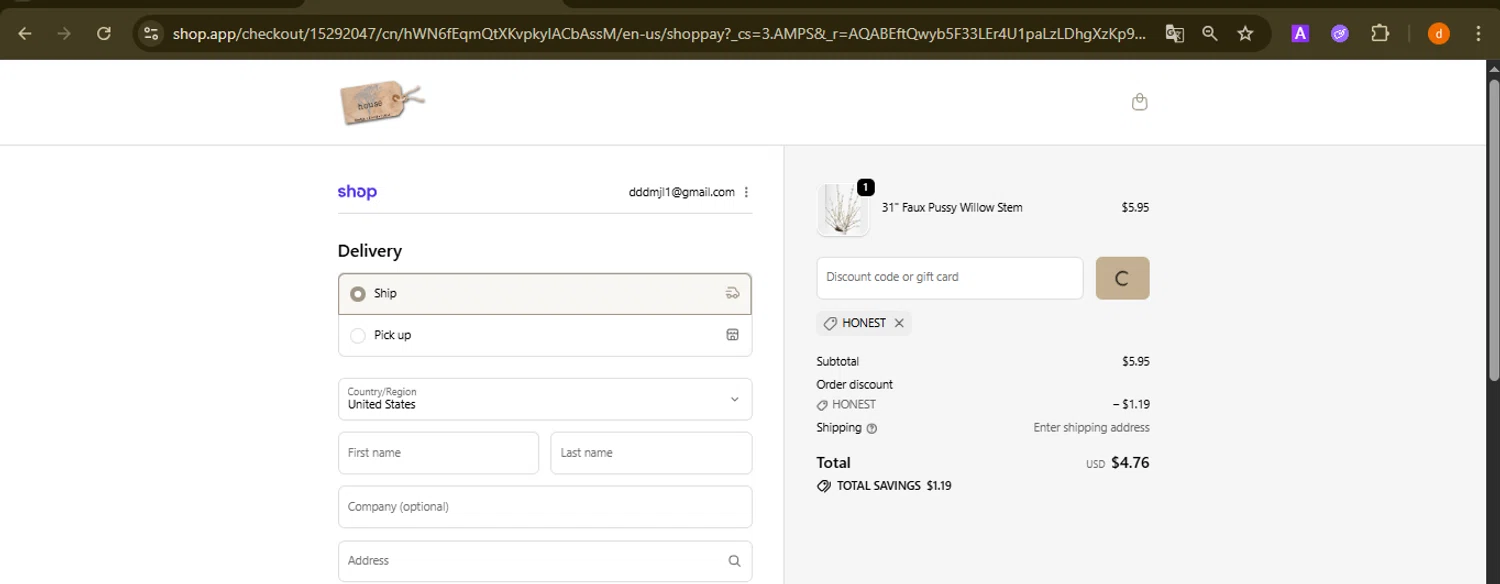This screenshot has height=584, width=1500.
Task: Select the Pick up delivery option
Action: tap(358, 336)
